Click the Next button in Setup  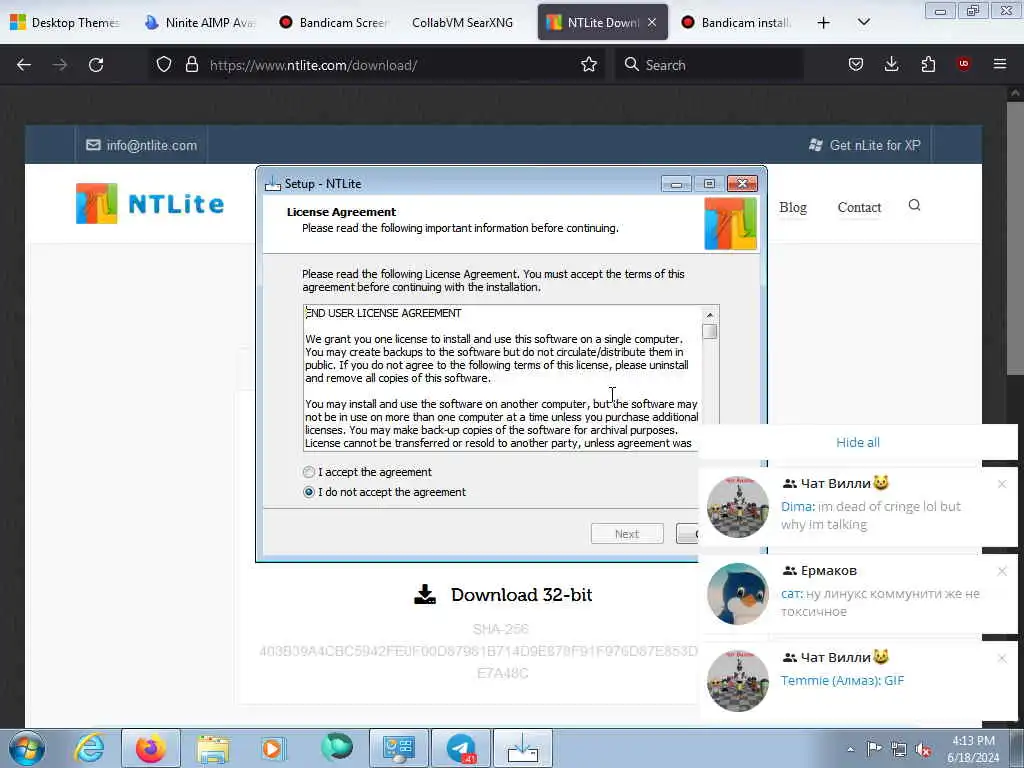(627, 534)
